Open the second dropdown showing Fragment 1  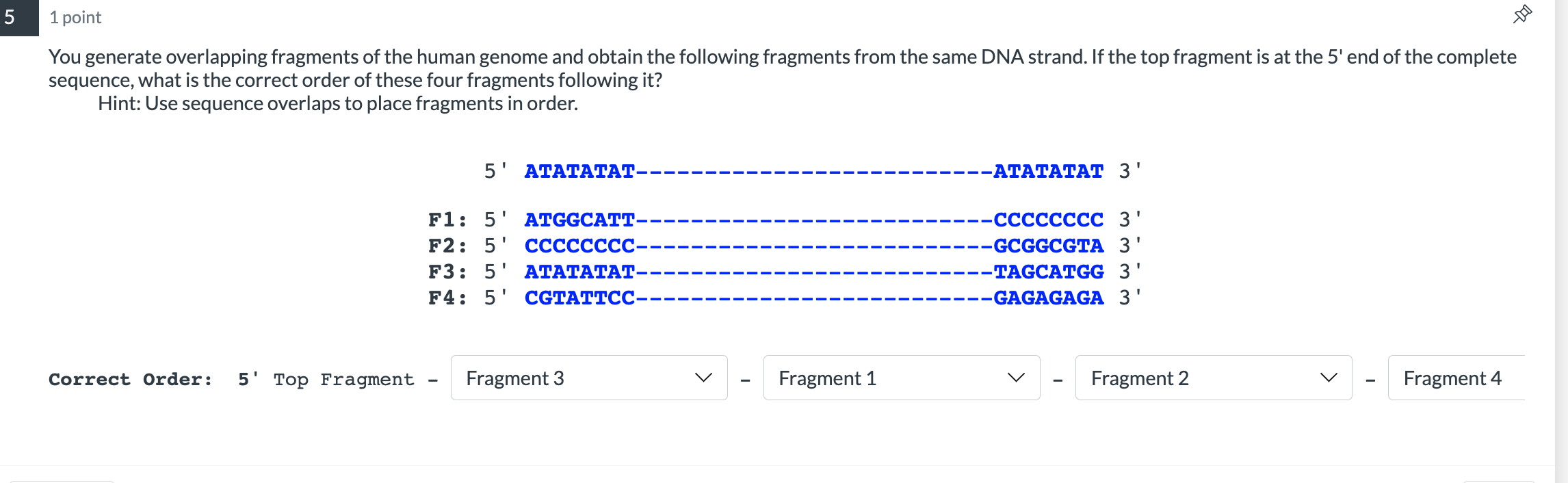[902, 378]
